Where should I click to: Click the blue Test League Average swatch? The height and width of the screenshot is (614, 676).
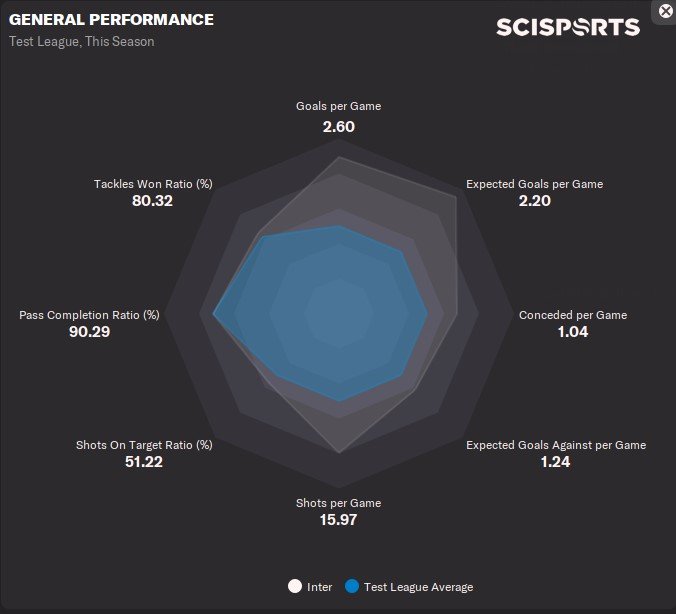[x=351, y=587]
